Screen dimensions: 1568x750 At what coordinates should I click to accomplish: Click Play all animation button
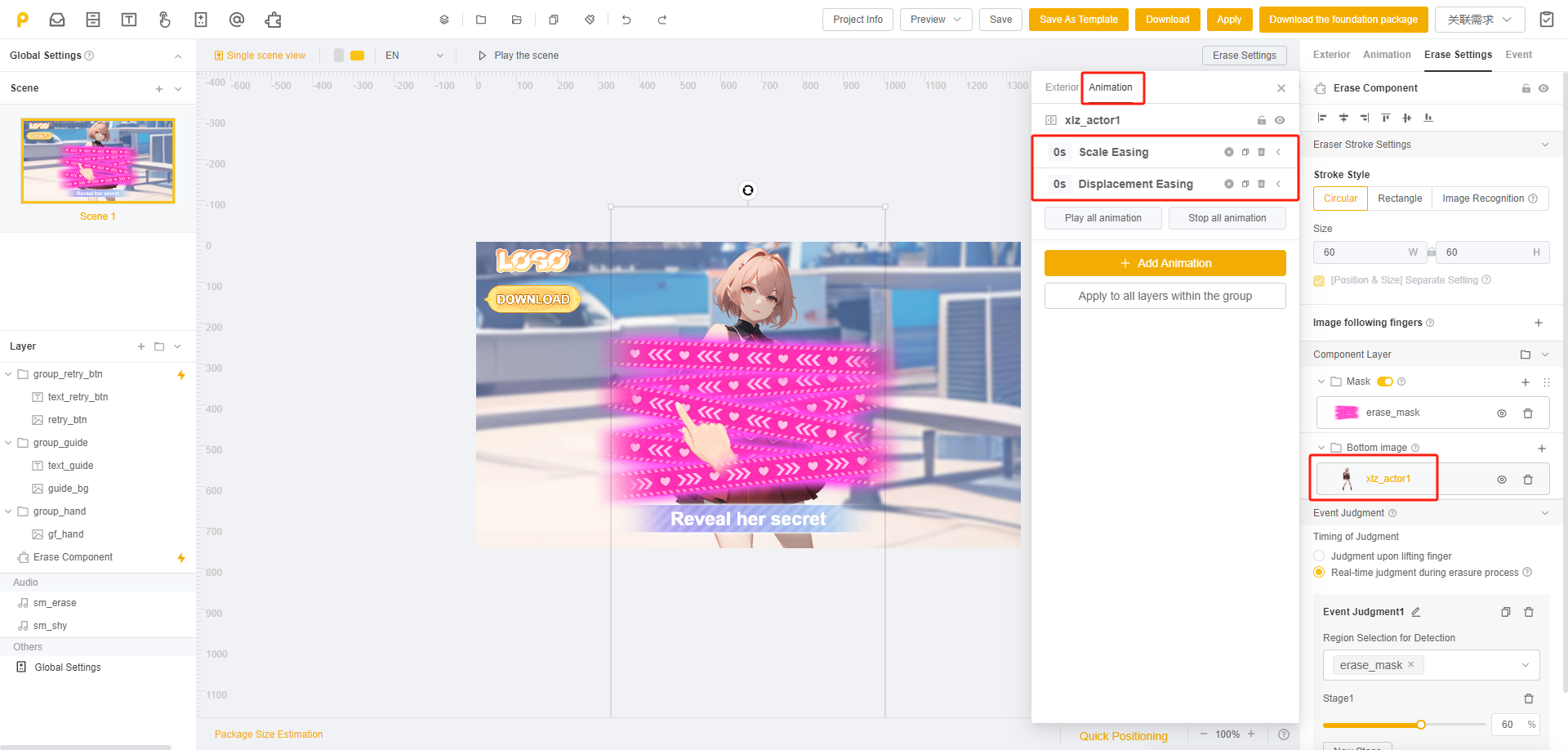[x=1103, y=218]
